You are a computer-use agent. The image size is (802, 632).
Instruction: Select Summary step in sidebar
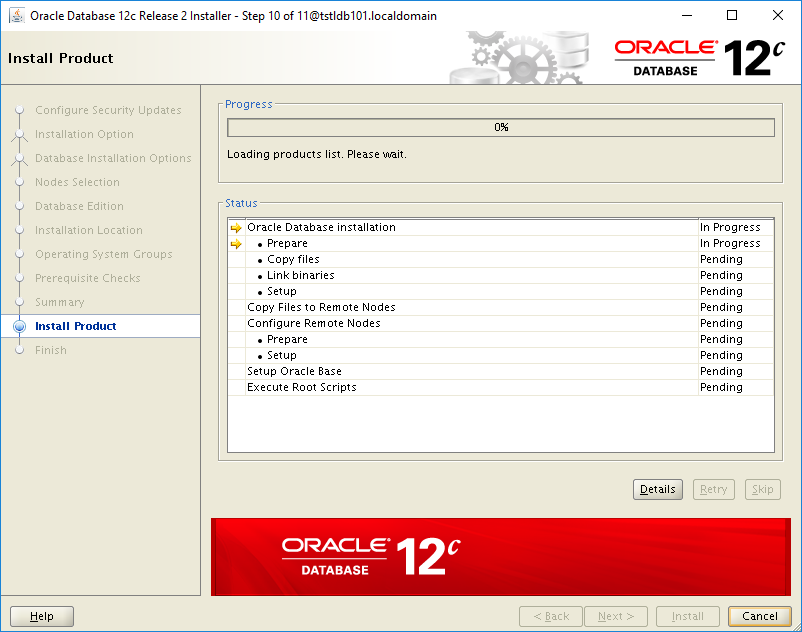[x=59, y=302]
